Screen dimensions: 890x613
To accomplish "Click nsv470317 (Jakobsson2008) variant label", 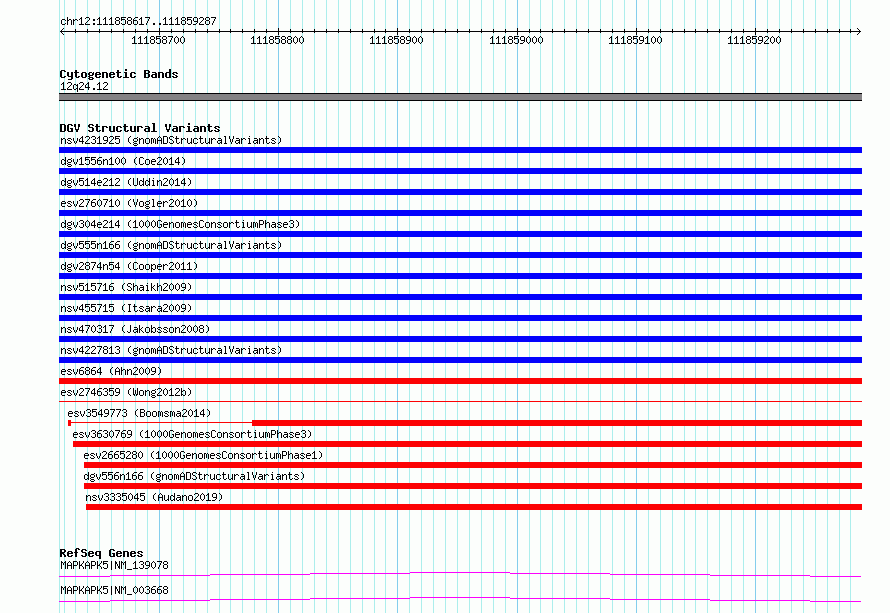I will tap(135, 329).
